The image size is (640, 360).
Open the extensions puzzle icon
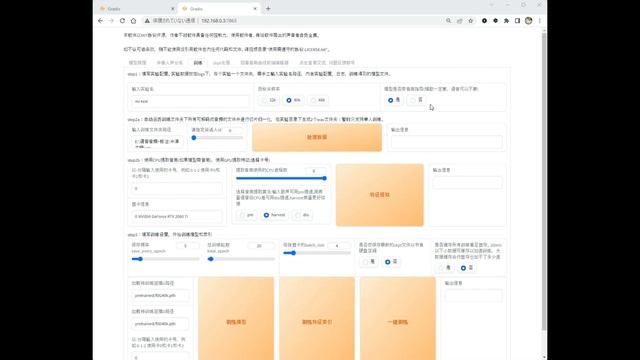507,20
